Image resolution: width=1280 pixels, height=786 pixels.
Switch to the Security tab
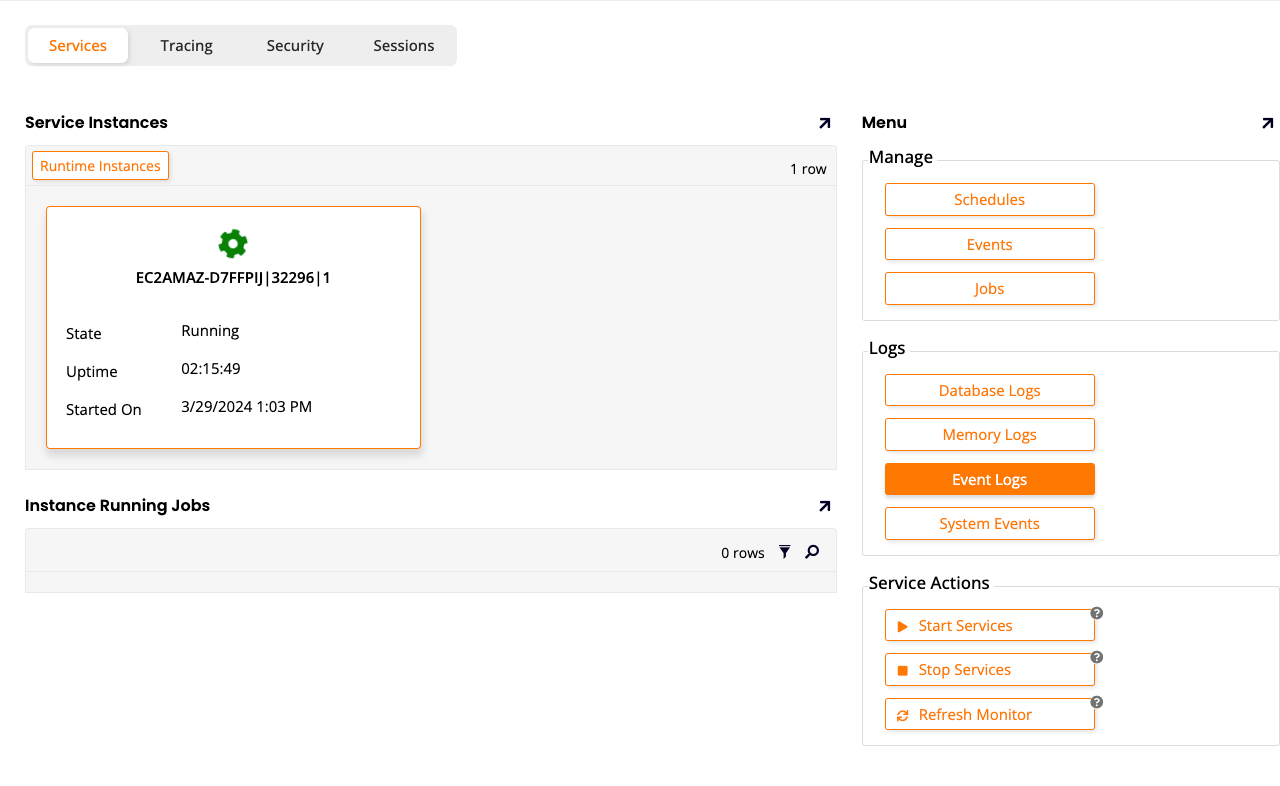point(295,46)
